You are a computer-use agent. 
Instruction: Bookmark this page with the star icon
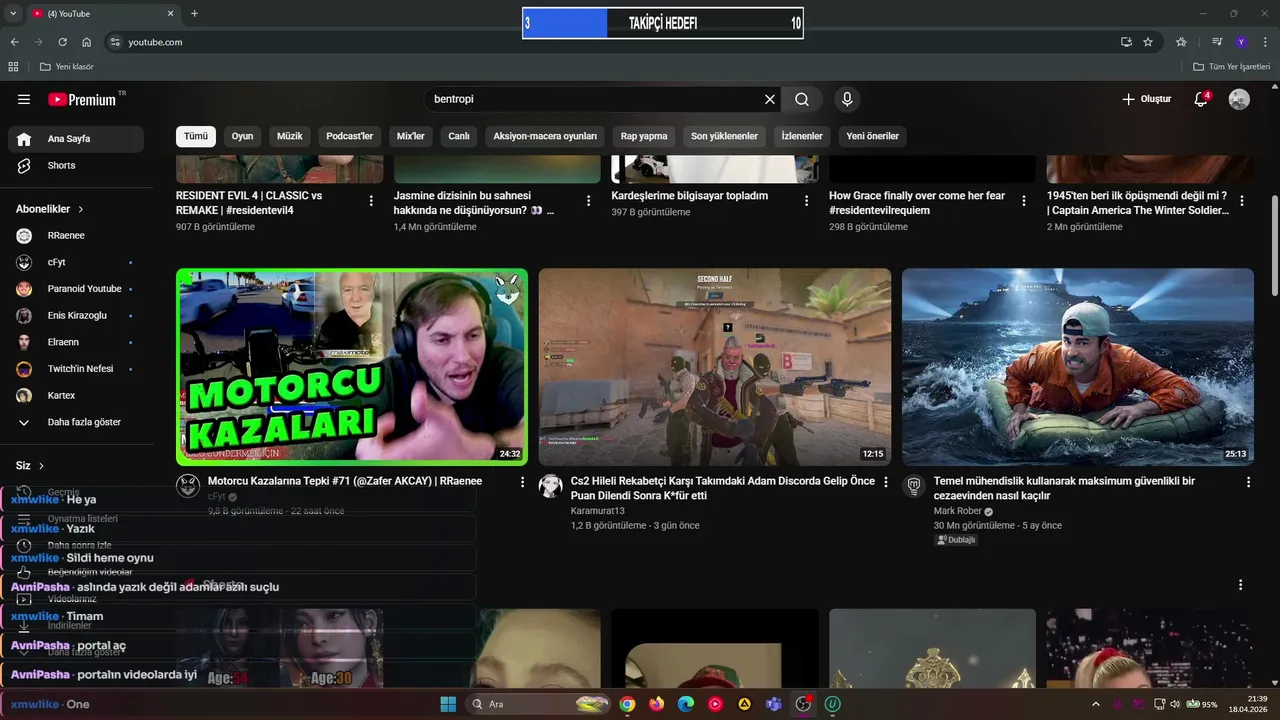click(x=1148, y=42)
